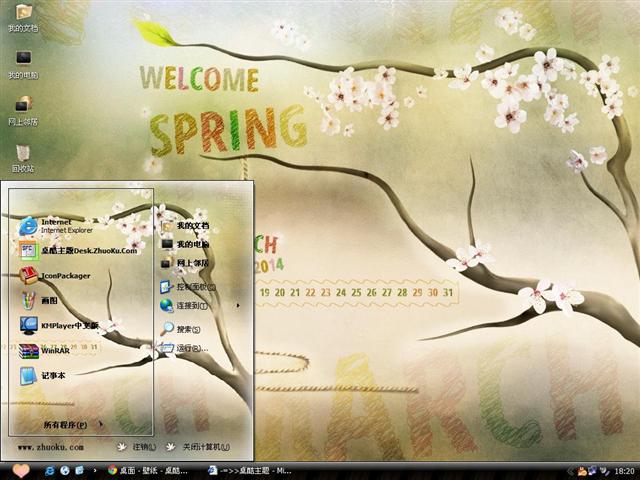Launch Internet Explorer from start menu
Viewport: 640px width, 480px height.
click(56, 226)
